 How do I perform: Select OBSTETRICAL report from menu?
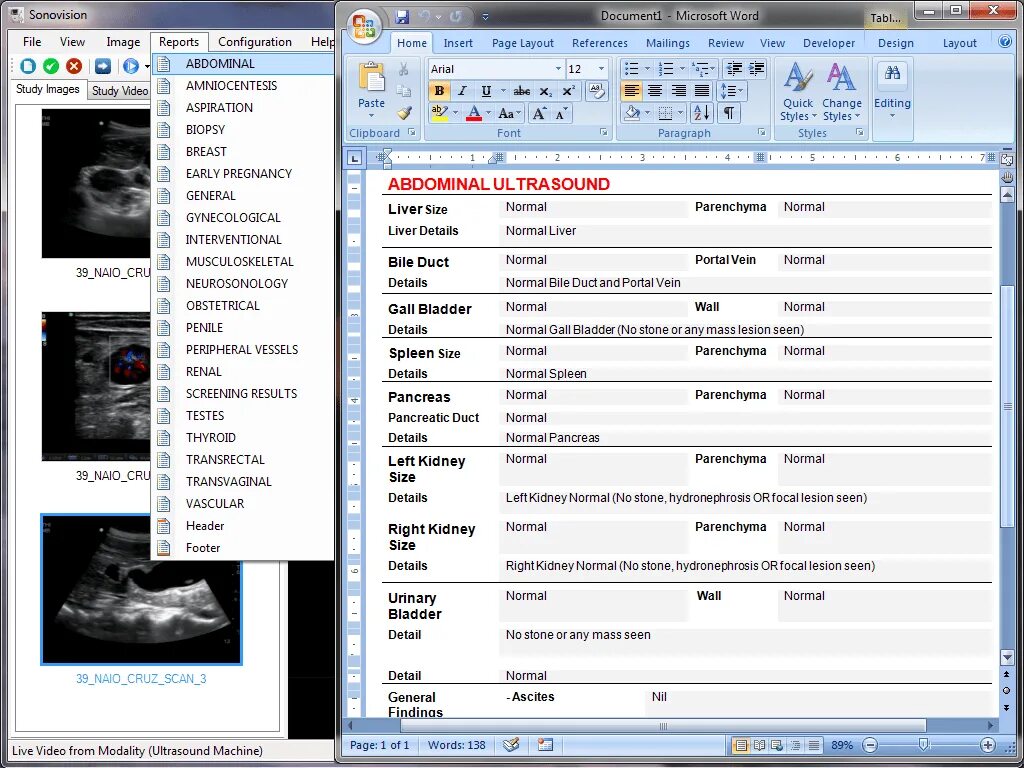243,306
